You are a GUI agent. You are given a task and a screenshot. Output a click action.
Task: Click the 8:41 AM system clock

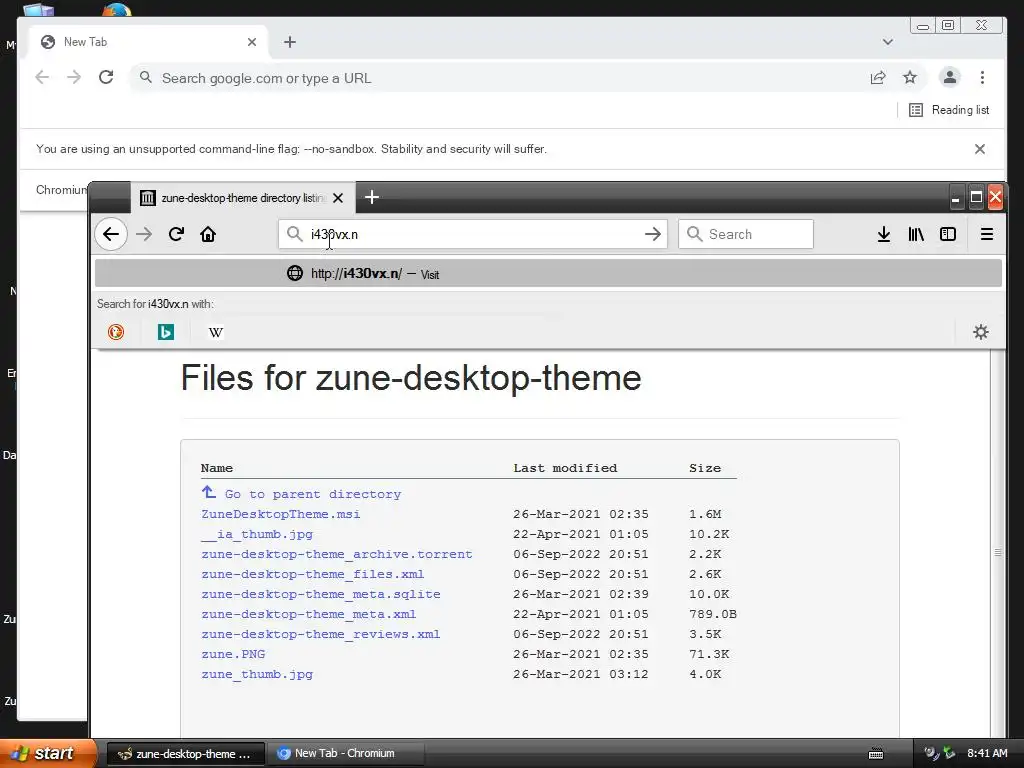pyautogui.click(x=987, y=753)
